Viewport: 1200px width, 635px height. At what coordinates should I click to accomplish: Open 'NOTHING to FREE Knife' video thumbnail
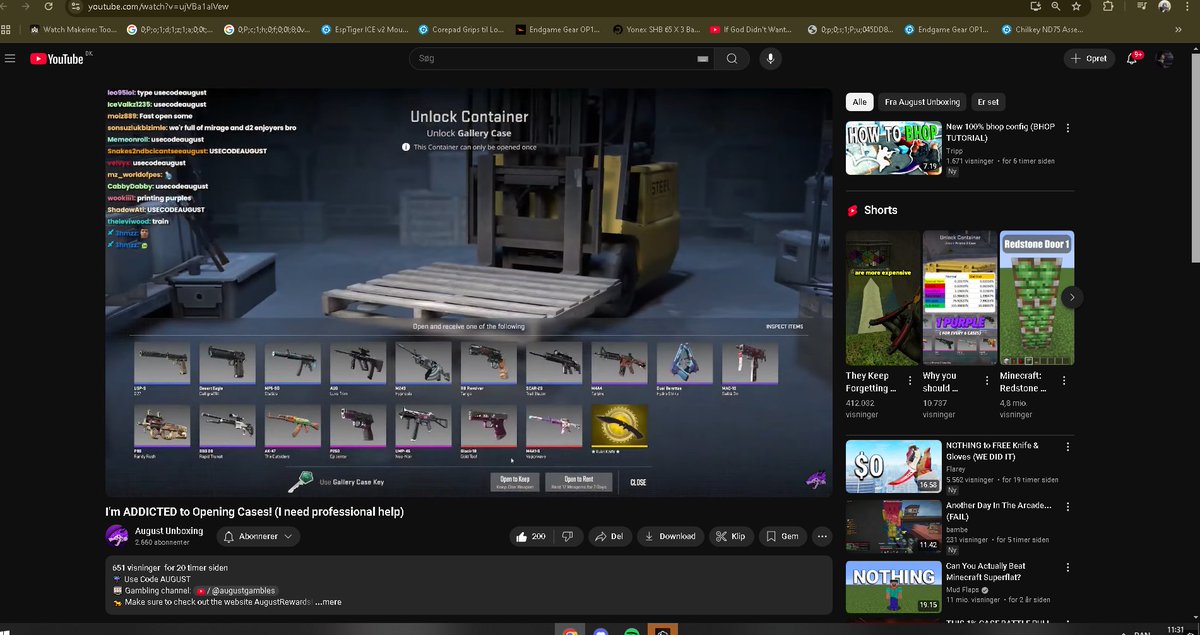point(894,467)
